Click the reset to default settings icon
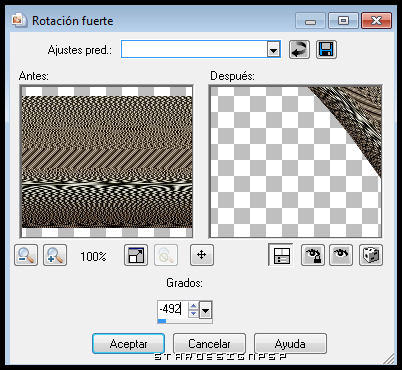This screenshot has height=370, width=402. click(299, 50)
